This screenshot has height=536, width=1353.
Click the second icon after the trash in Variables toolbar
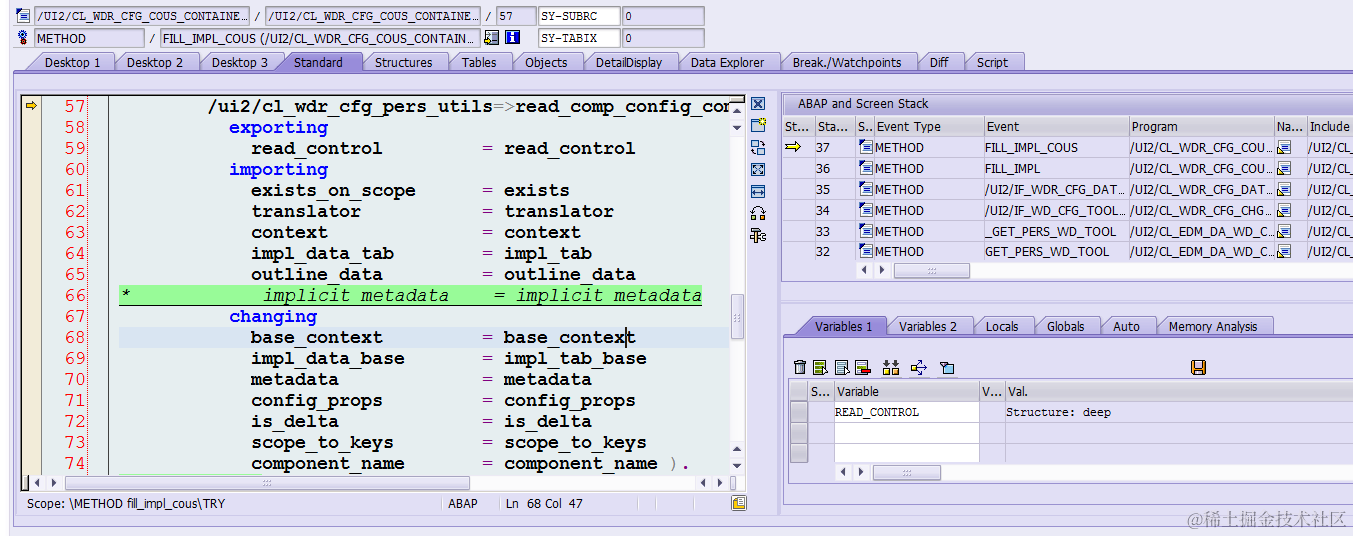tap(821, 368)
